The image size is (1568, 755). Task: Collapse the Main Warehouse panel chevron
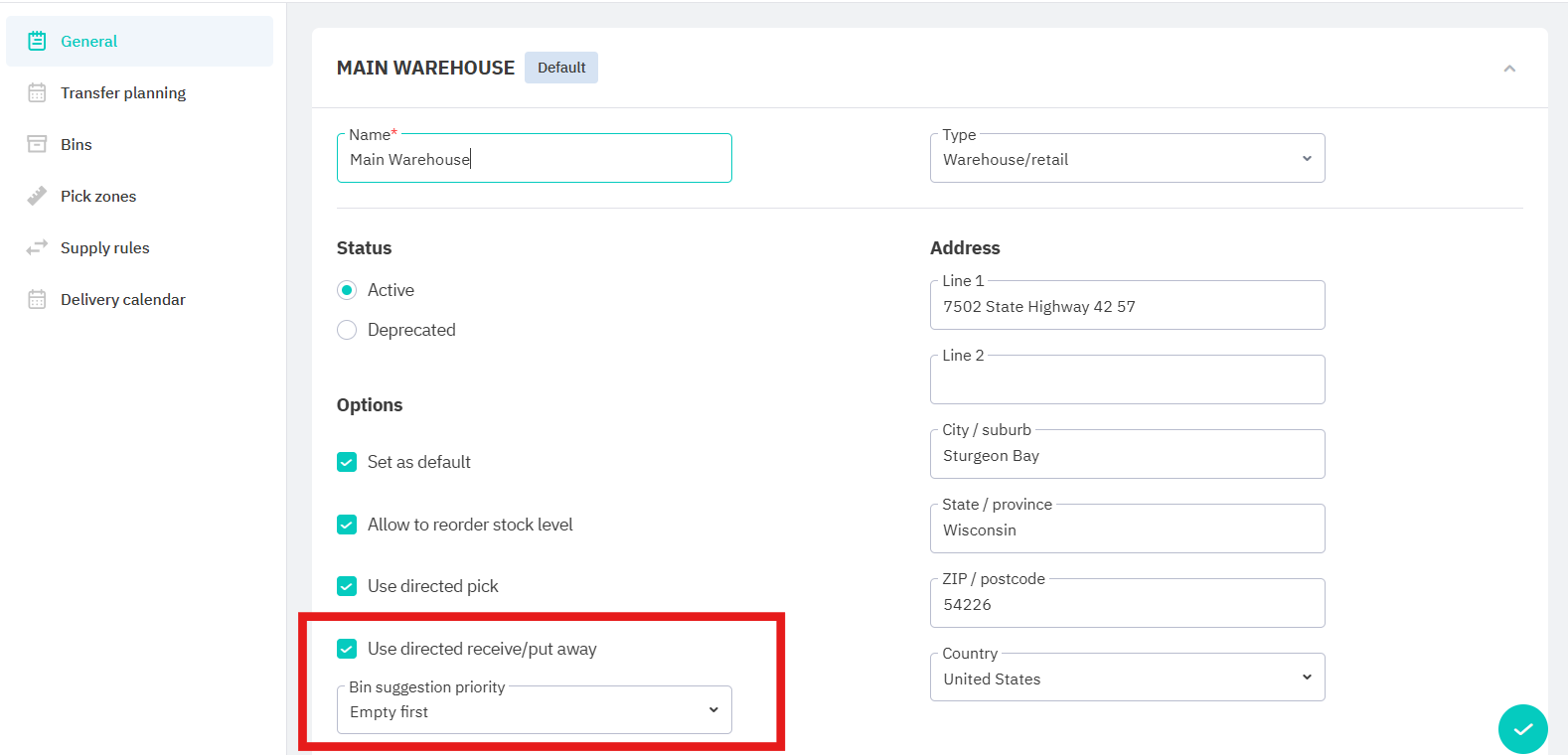(x=1508, y=69)
